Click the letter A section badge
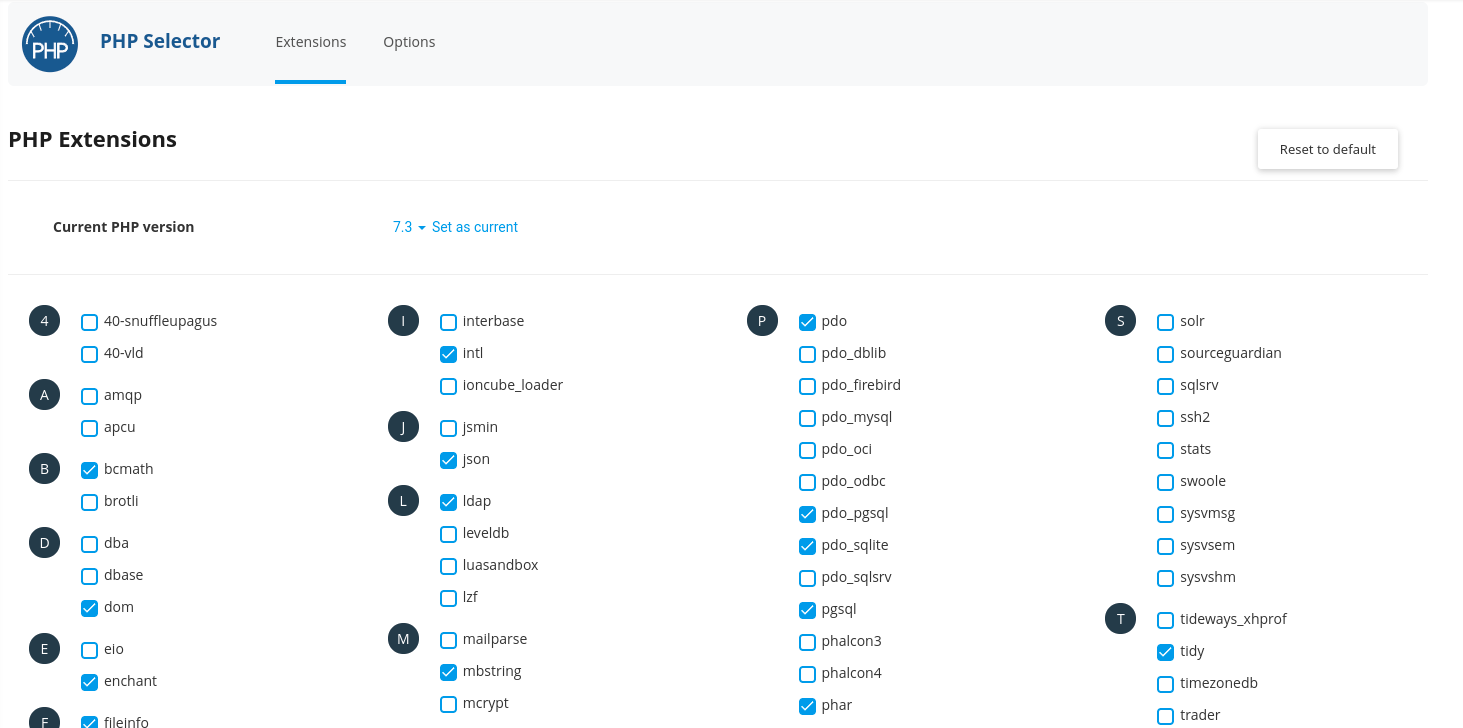 pos(44,396)
